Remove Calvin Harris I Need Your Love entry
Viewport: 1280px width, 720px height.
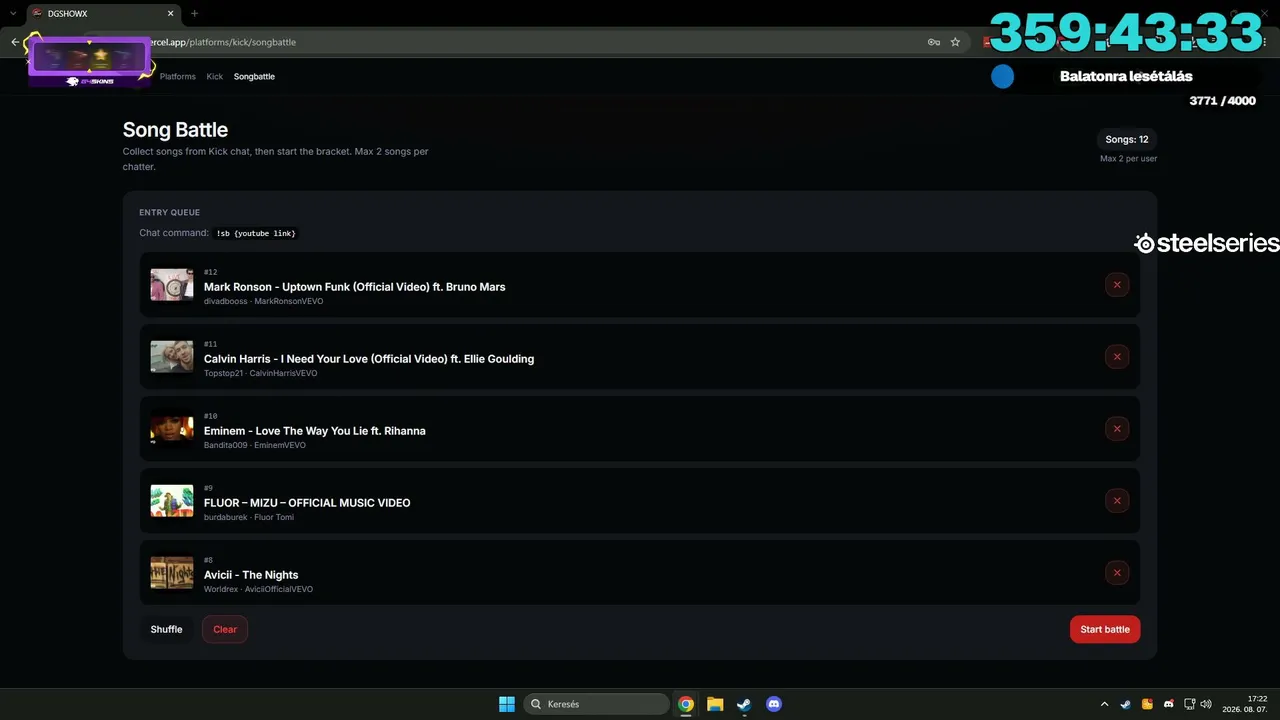(1117, 357)
